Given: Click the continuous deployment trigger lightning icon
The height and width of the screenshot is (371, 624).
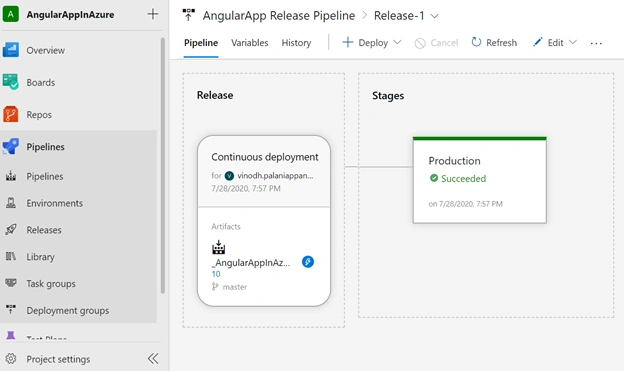Looking at the screenshot, I should click(x=308, y=262).
